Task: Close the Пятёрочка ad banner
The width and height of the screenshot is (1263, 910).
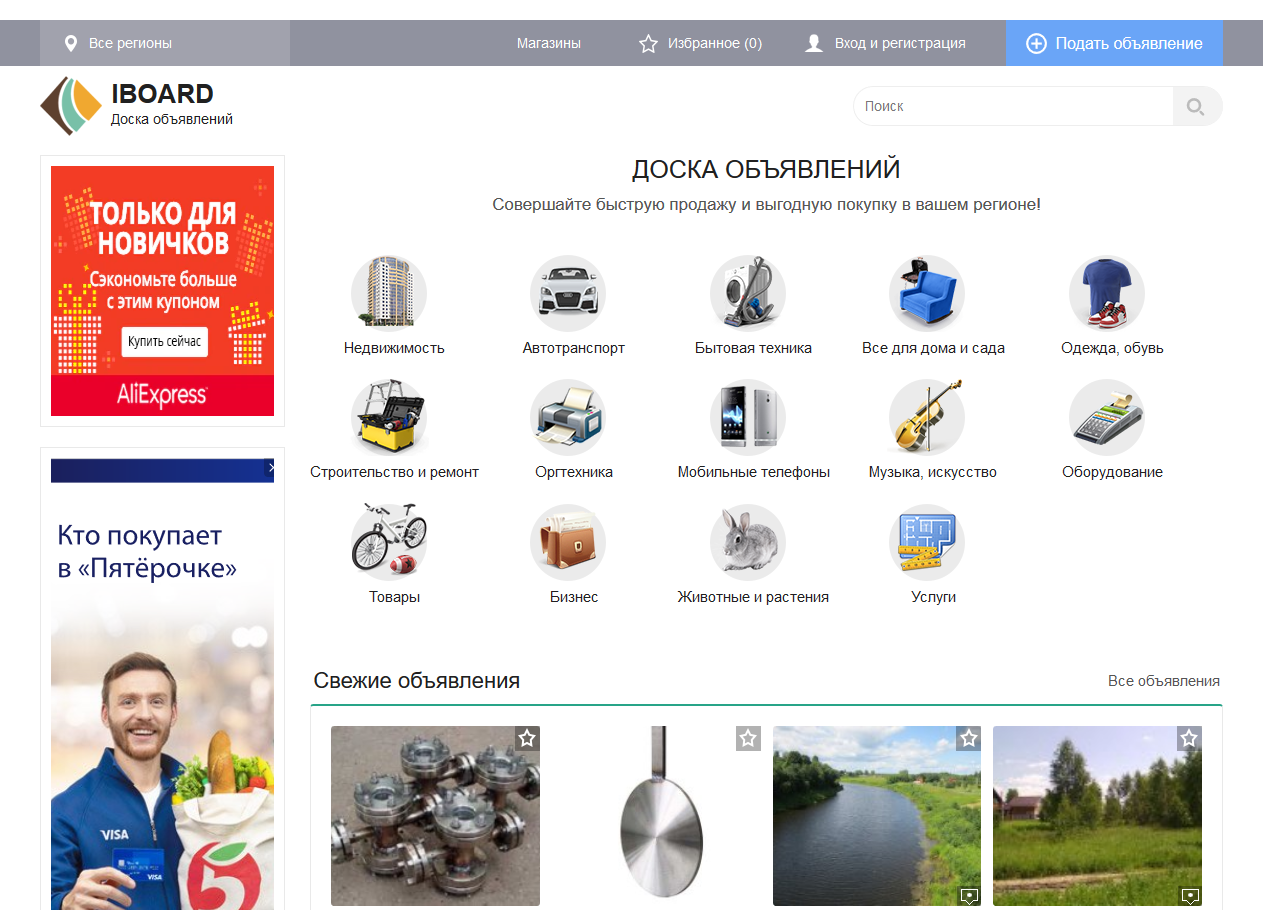Action: tap(270, 467)
